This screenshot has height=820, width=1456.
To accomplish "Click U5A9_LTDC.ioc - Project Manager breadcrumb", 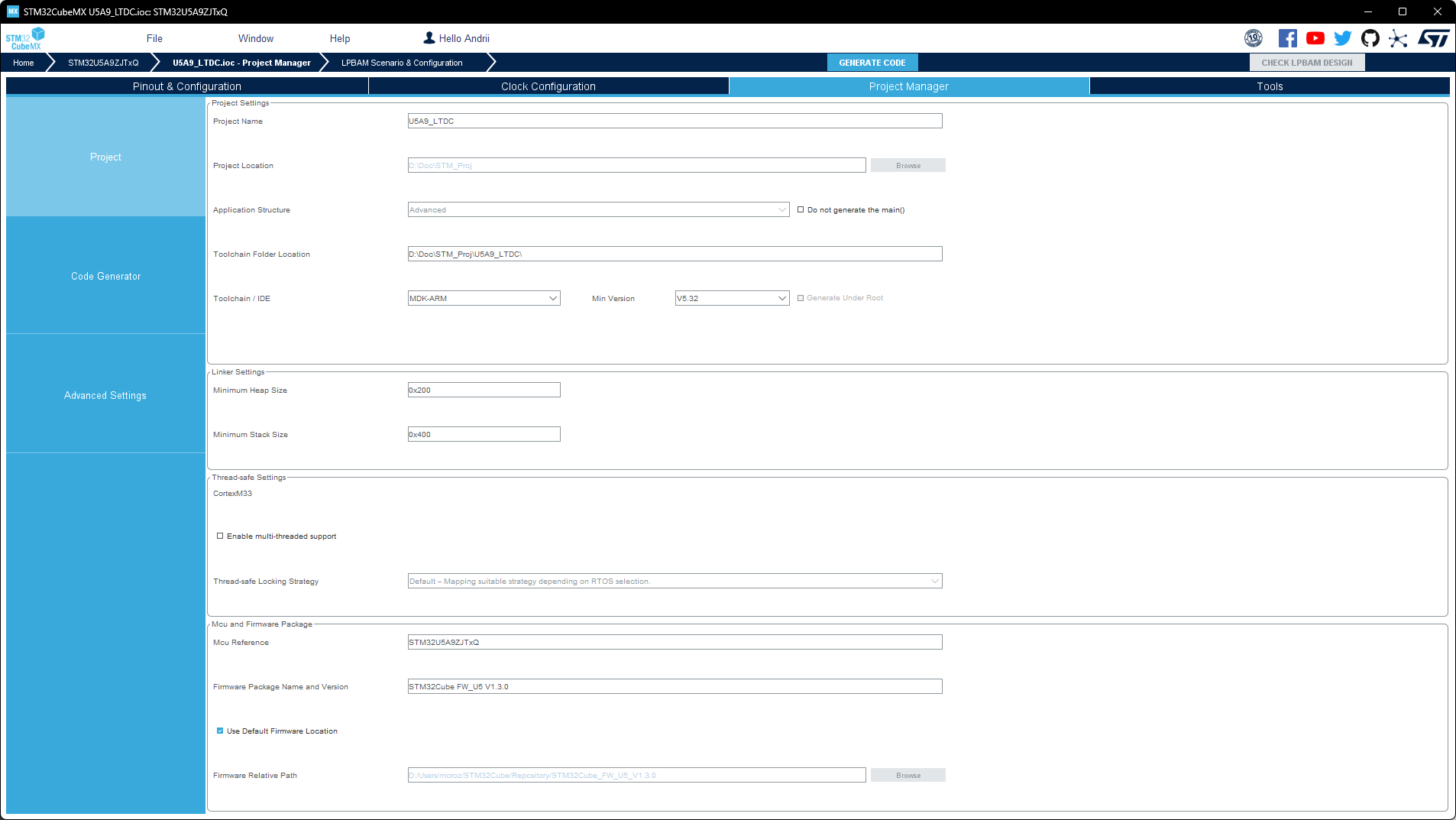I will (x=241, y=63).
